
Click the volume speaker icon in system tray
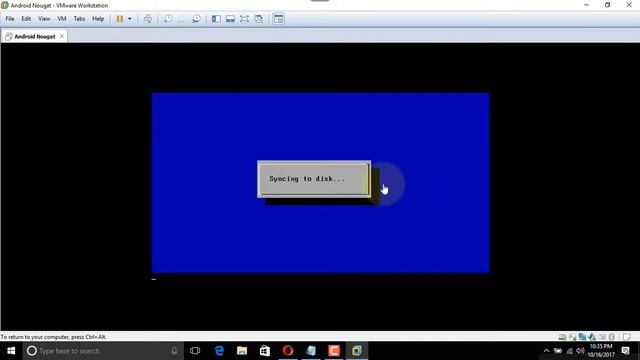click(x=580, y=351)
